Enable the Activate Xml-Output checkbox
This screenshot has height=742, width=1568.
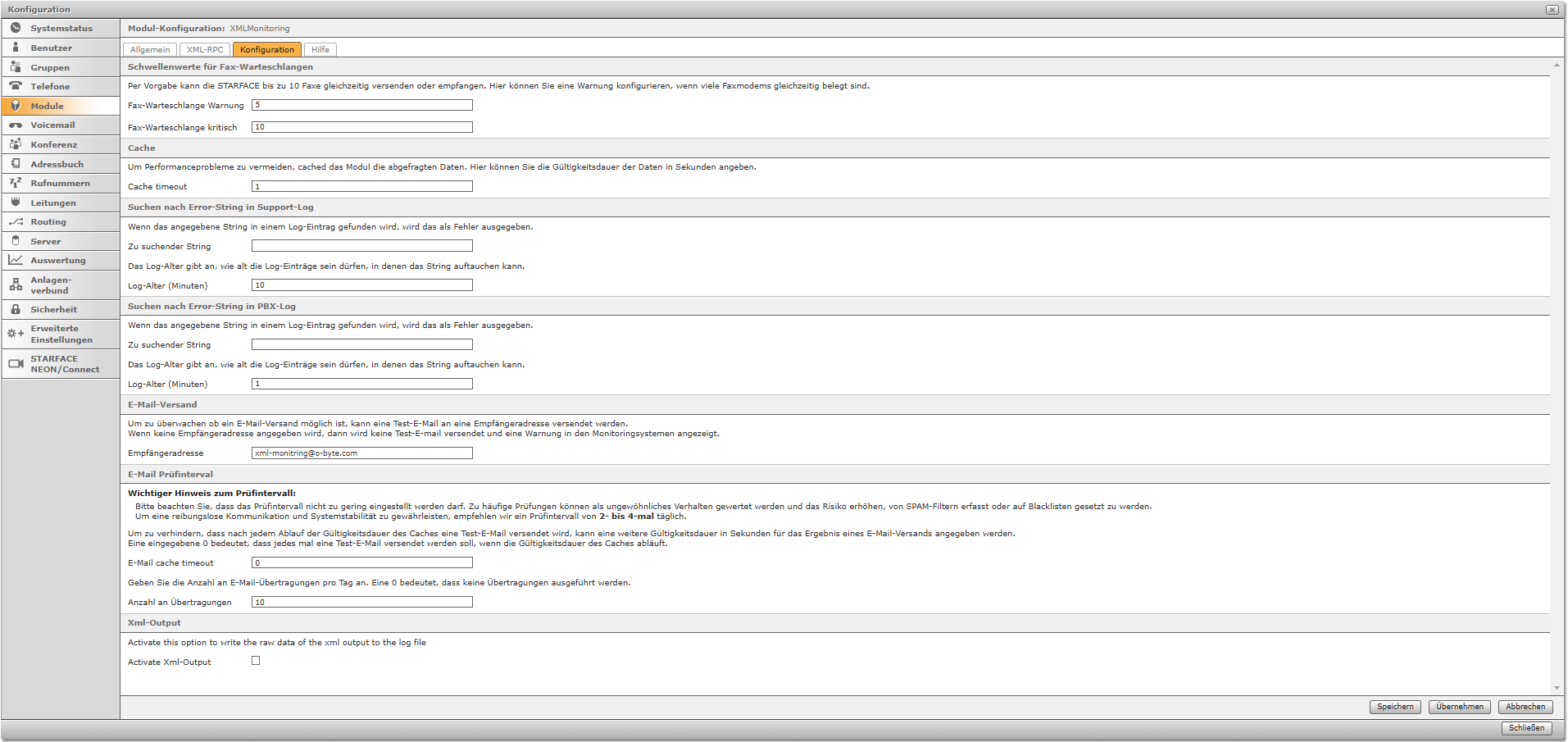256,661
